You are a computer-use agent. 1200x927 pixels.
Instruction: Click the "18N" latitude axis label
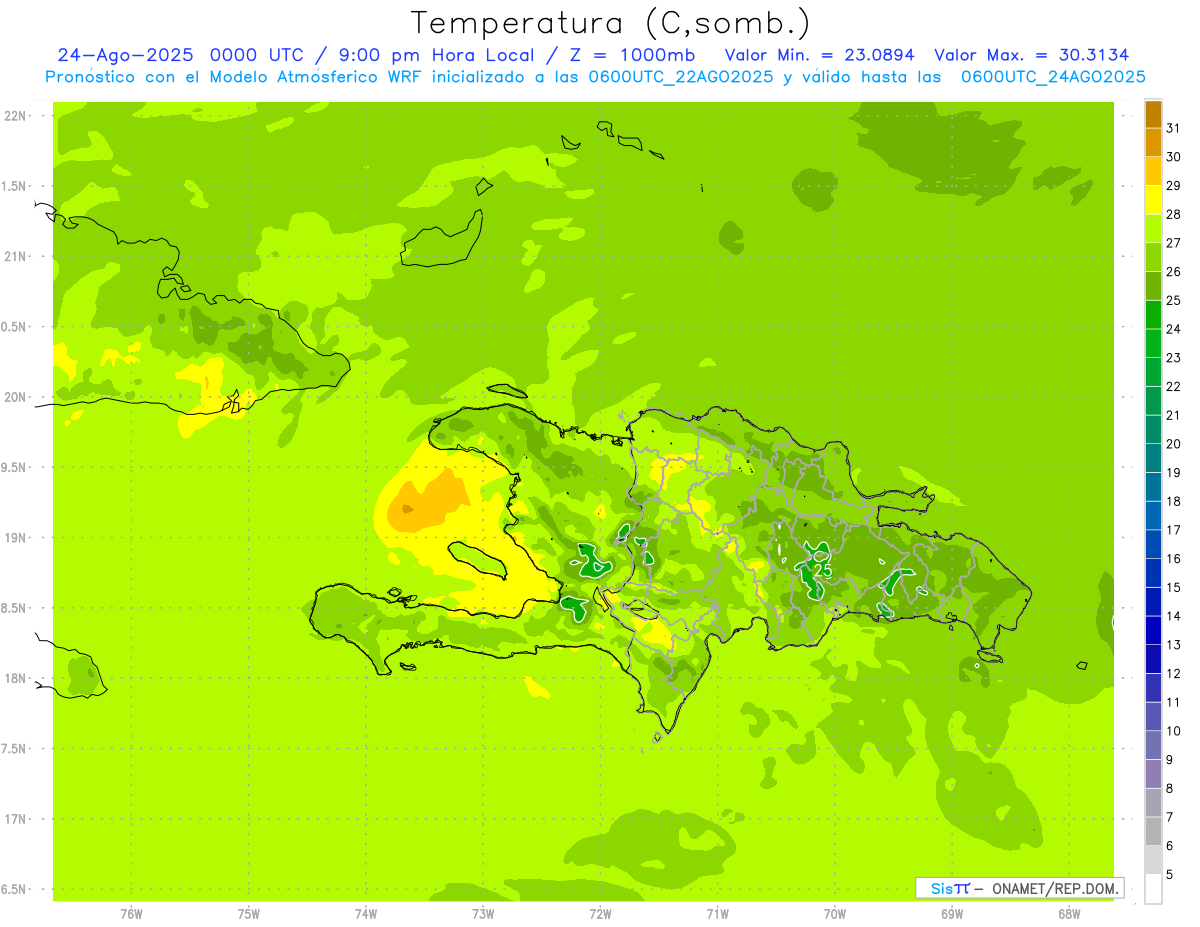(x=15, y=678)
